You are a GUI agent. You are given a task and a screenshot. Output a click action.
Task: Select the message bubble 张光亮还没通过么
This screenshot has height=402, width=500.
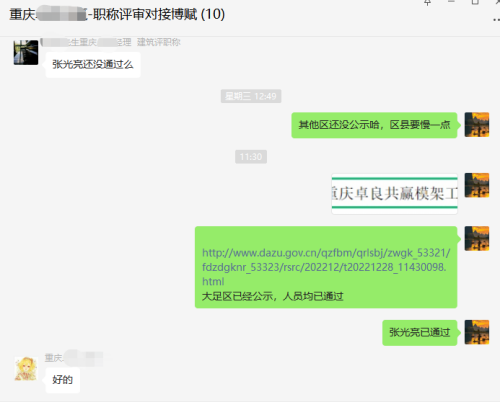point(93,65)
